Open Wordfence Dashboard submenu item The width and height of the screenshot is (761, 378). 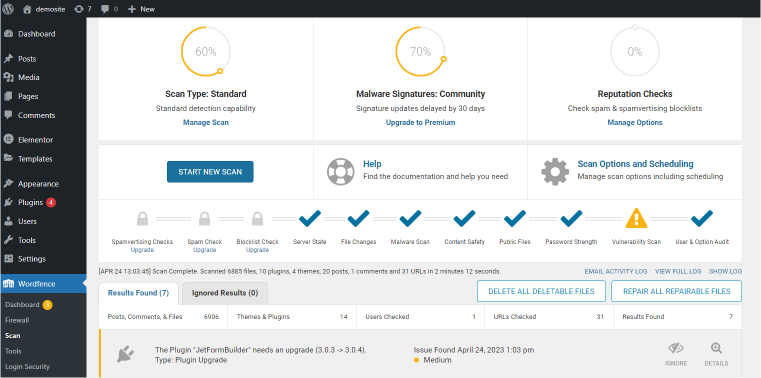22,305
